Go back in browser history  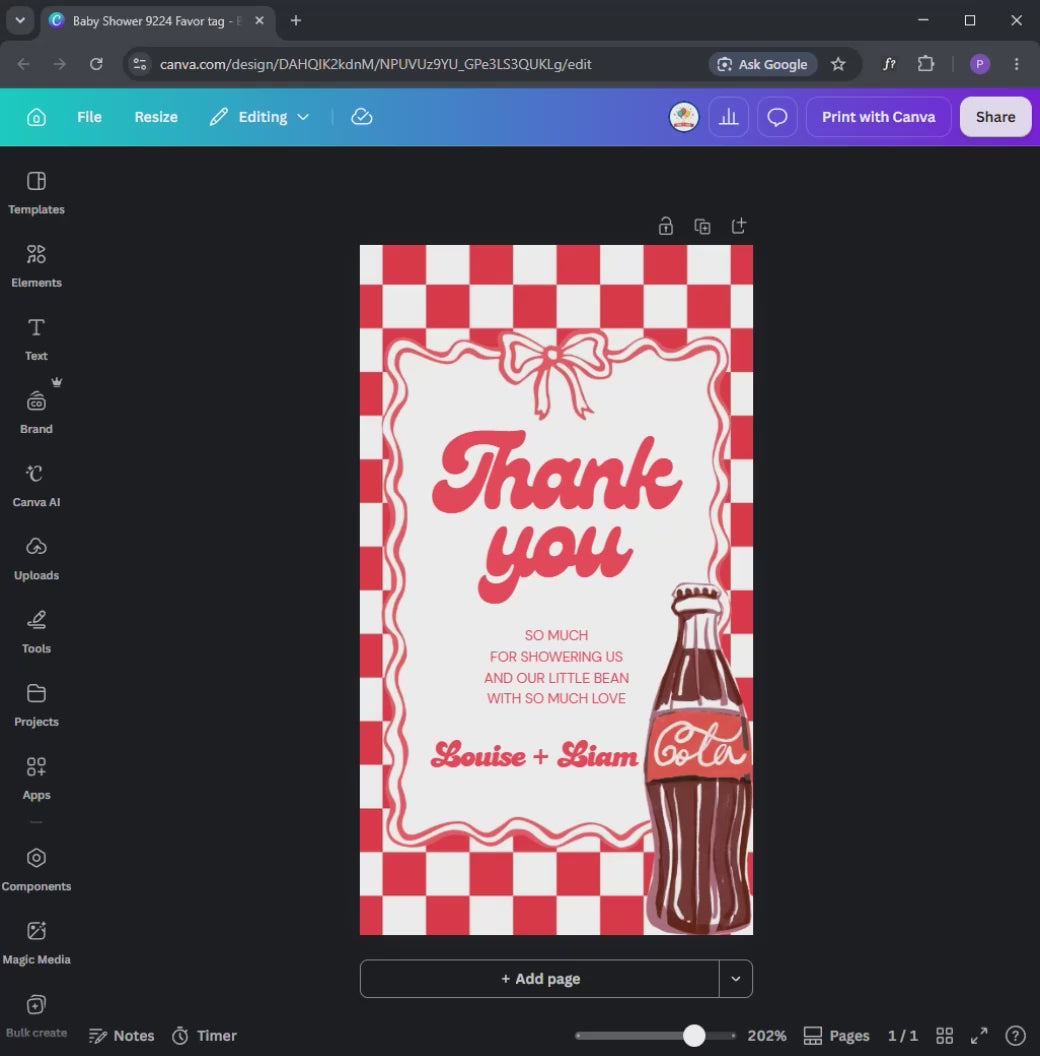(x=24, y=64)
